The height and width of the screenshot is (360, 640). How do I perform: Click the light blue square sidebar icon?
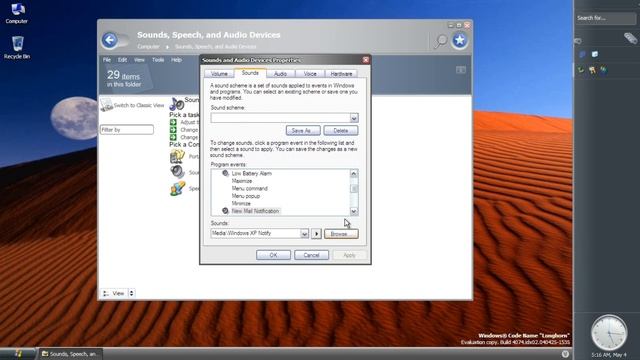(x=595, y=54)
